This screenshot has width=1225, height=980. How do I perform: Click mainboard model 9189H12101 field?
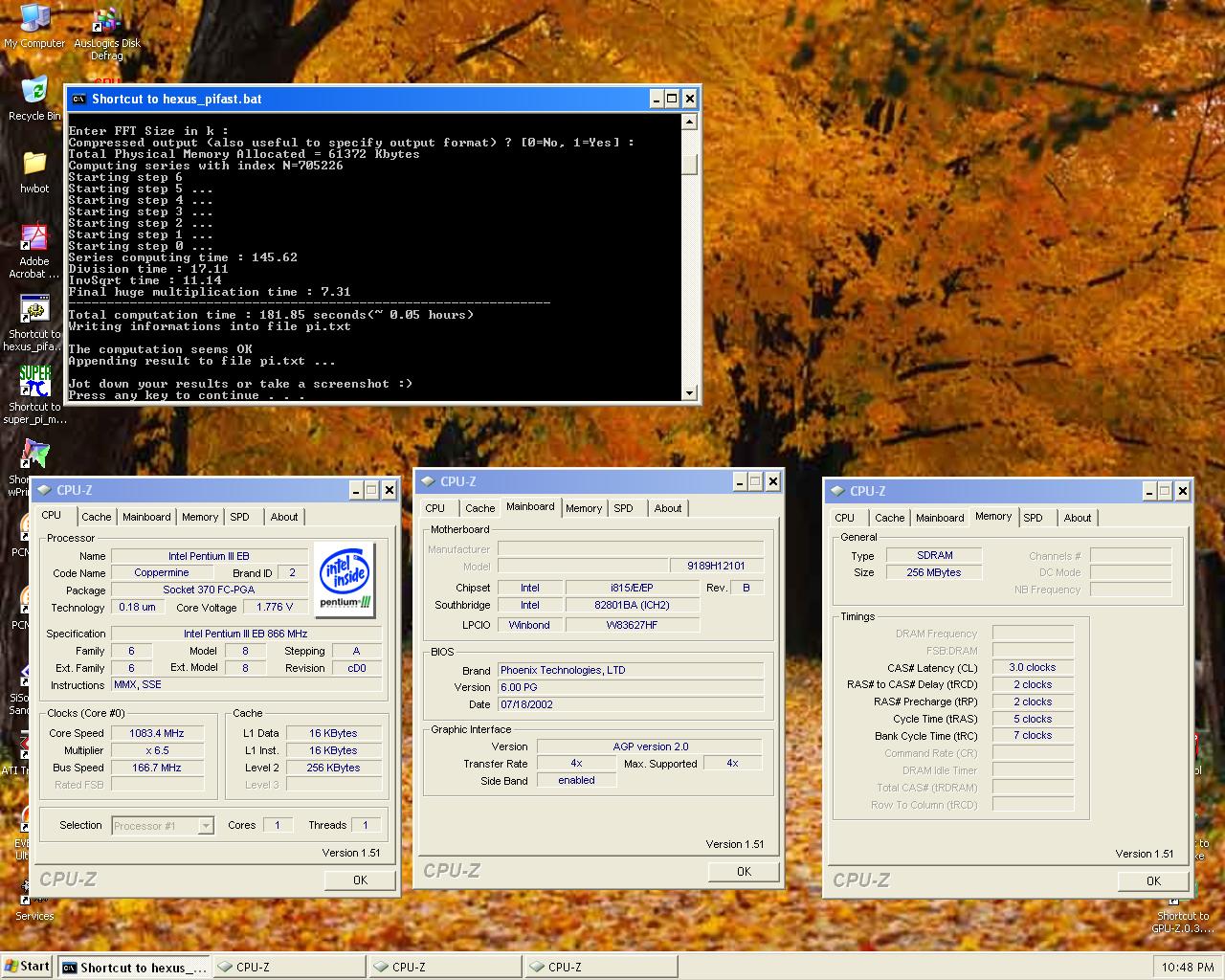[x=716, y=566]
